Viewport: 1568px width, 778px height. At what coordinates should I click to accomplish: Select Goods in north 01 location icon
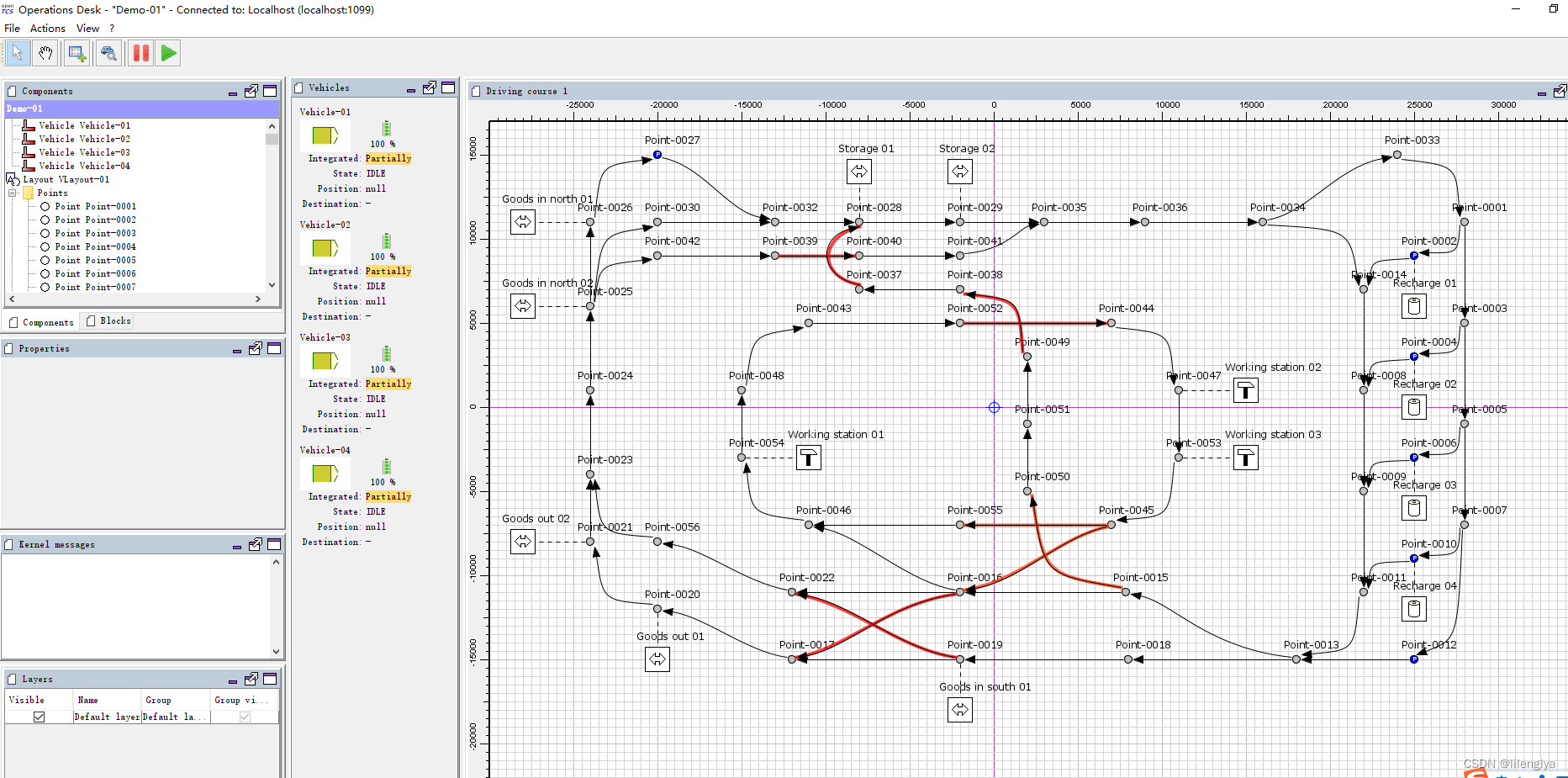(523, 222)
